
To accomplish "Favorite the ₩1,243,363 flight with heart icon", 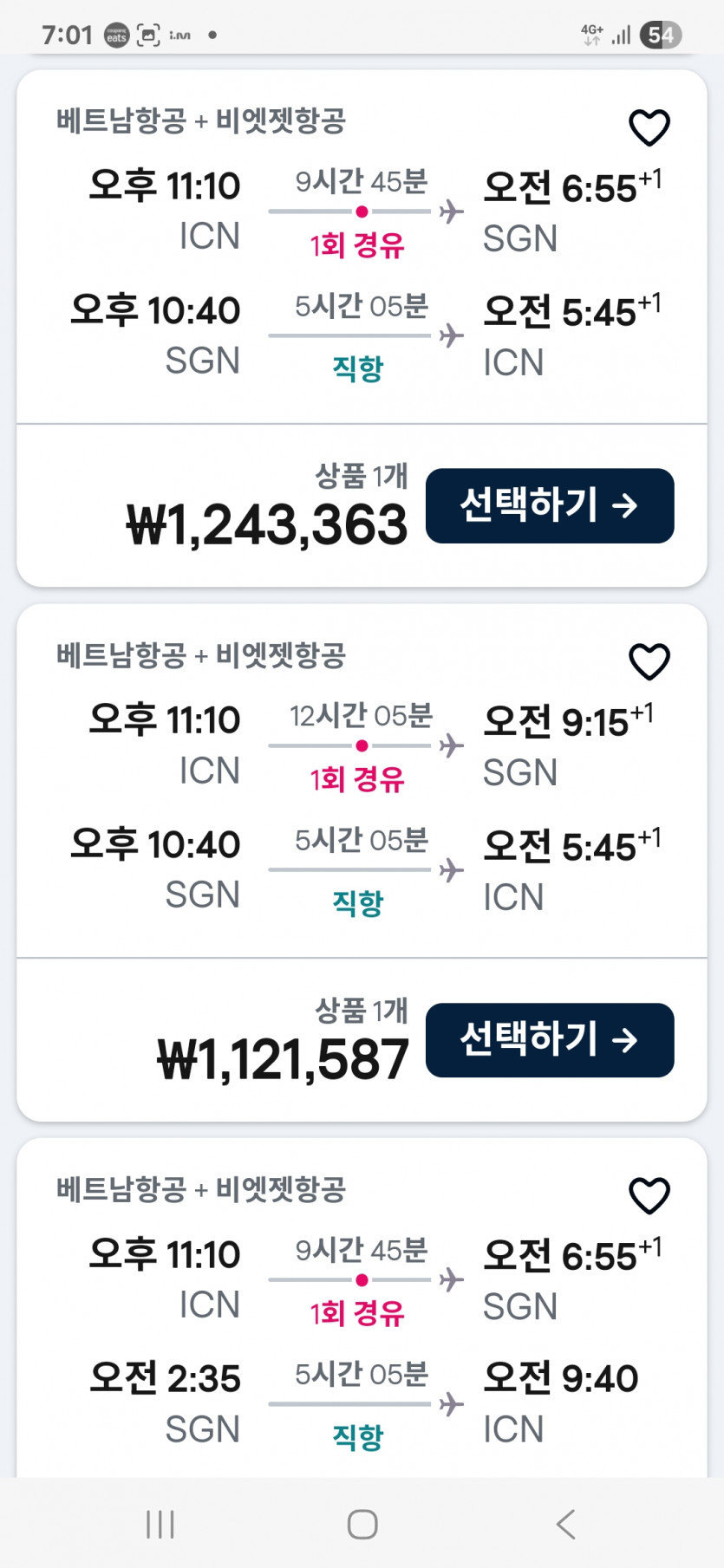I will tap(649, 128).
